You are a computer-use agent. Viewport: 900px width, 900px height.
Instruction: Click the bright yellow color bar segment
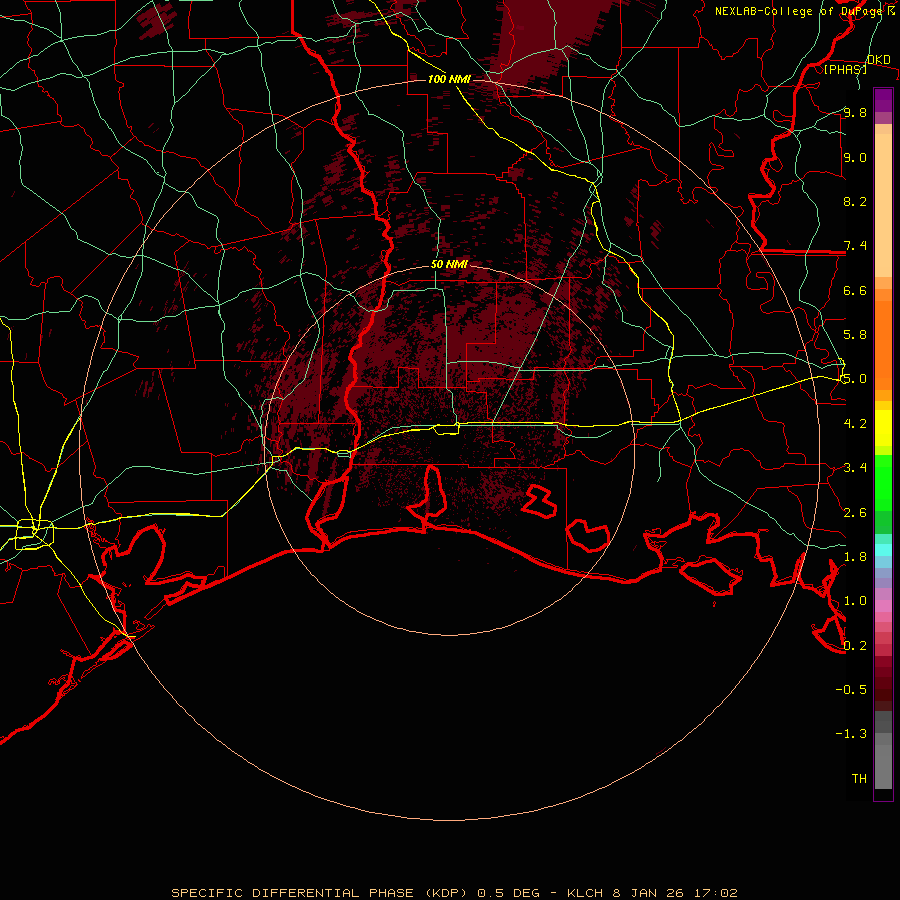883,428
